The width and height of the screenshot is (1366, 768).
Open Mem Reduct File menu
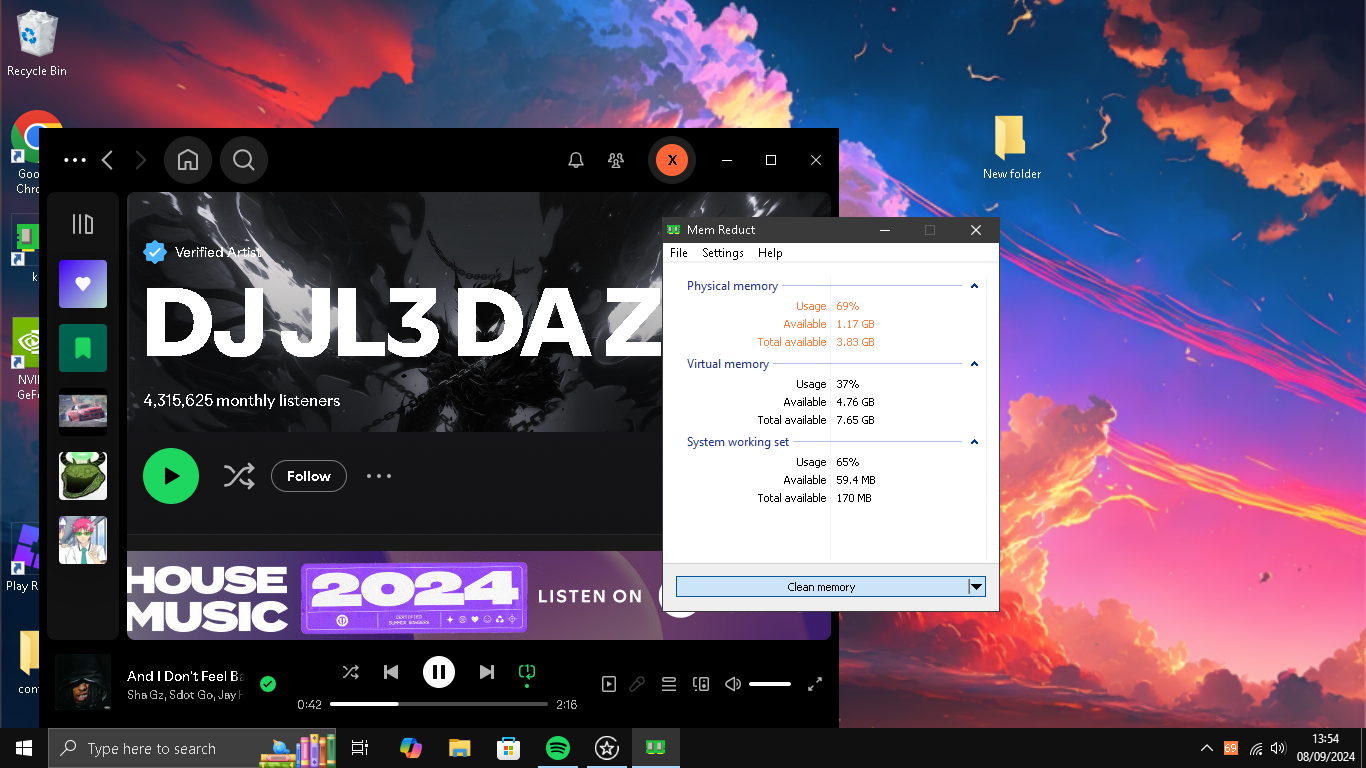click(x=679, y=253)
